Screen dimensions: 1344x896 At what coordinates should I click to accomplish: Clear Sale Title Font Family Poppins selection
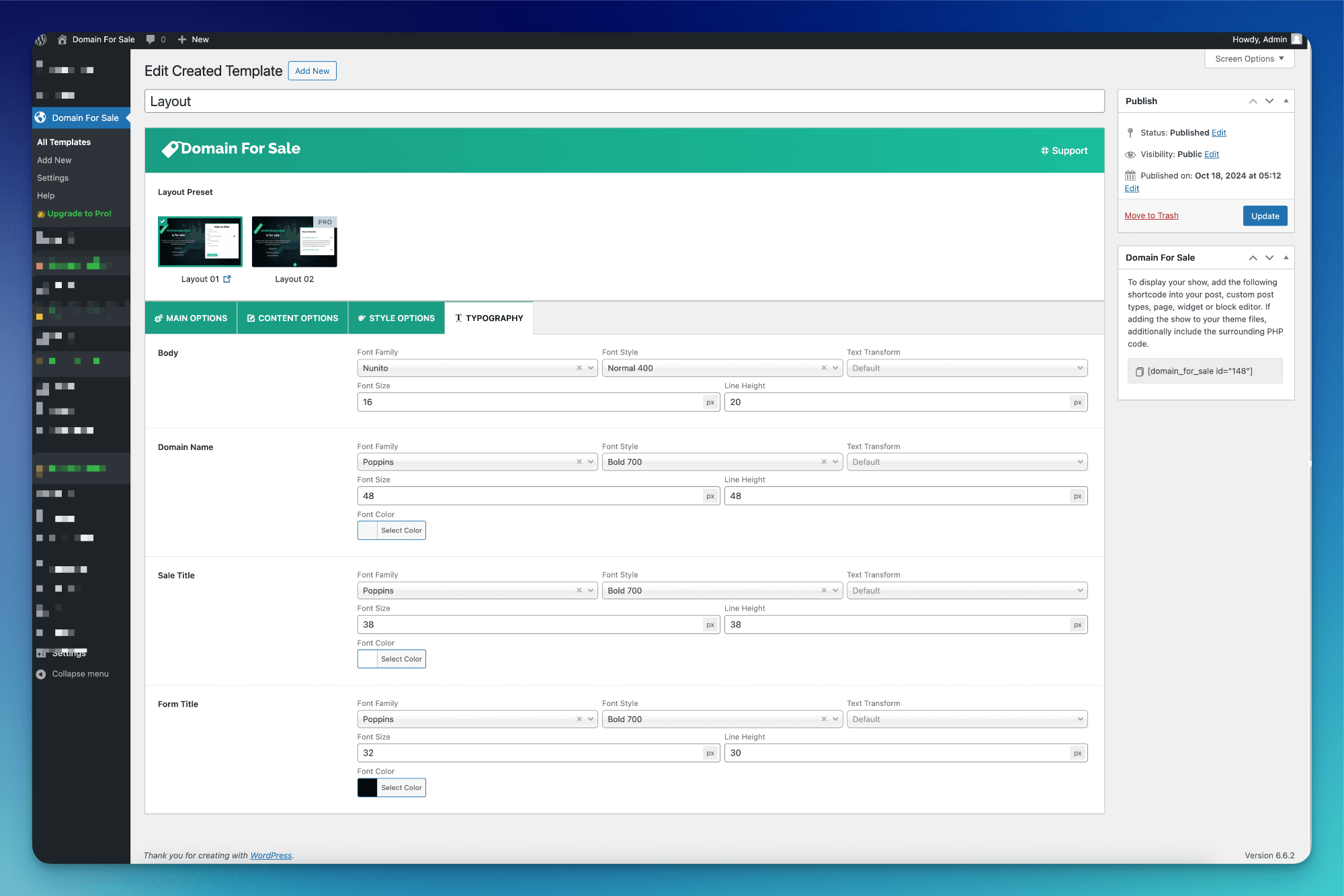pos(579,590)
